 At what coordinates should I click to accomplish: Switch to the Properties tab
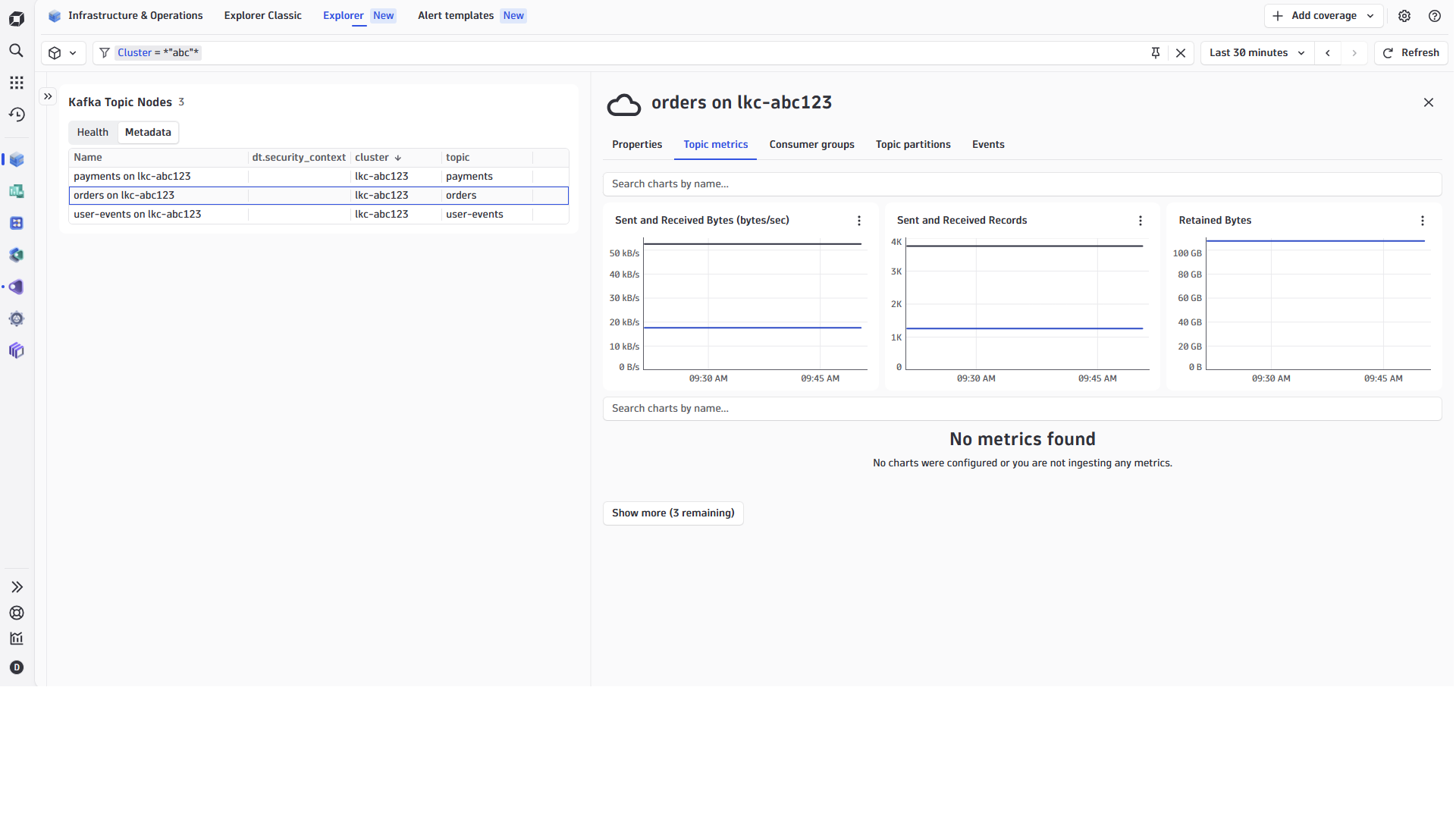pos(637,145)
